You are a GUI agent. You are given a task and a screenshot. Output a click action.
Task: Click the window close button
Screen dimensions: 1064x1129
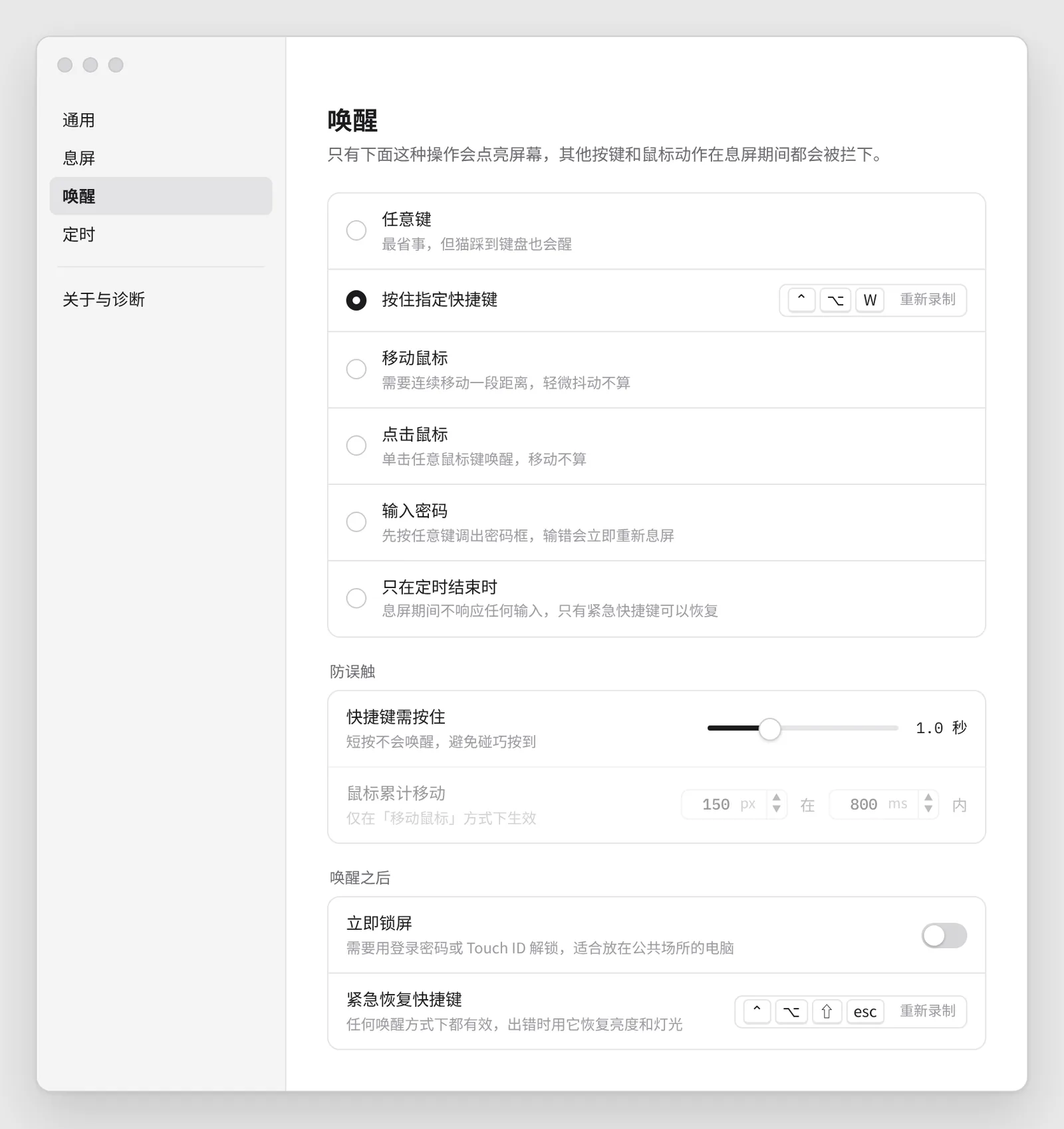pos(65,65)
